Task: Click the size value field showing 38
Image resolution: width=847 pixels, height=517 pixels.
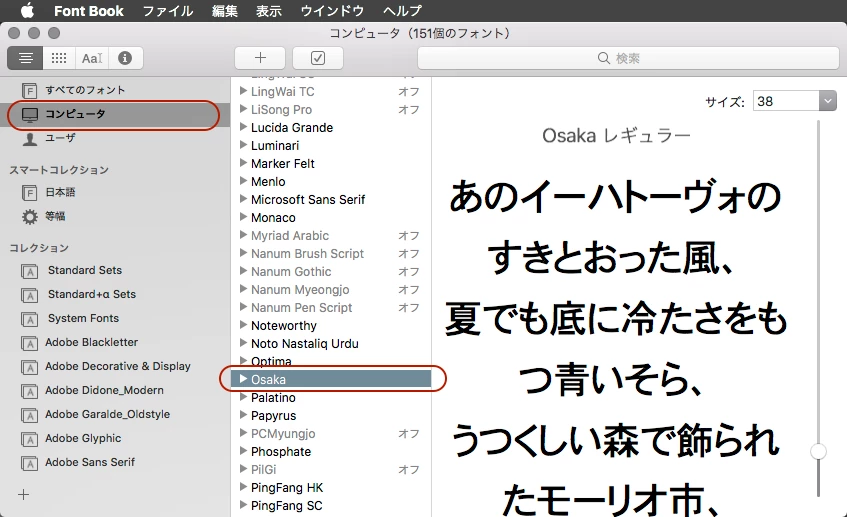Action: 786,101
